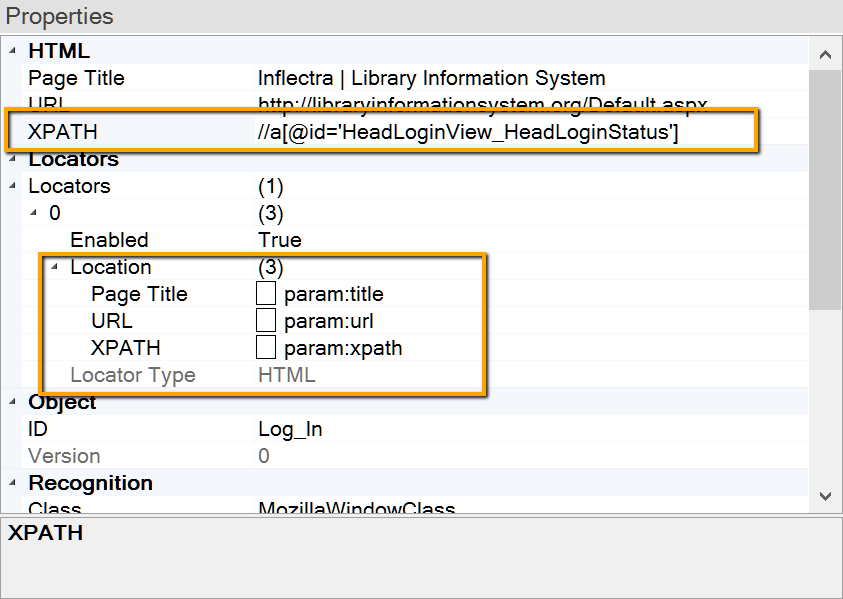Select the Page Title value 'Inflectra | Library Information System'

click(431, 78)
